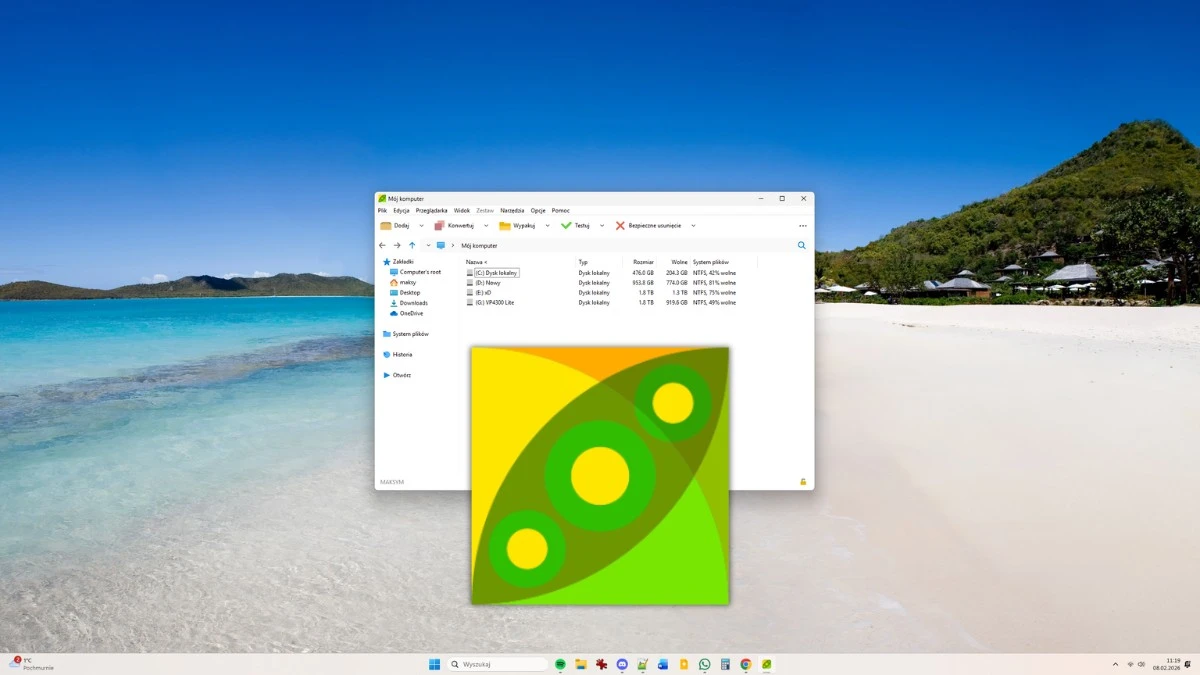1200x675 pixels.
Task: Expand the Wypakuj dropdown arrow
Action: [x=547, y=226]
